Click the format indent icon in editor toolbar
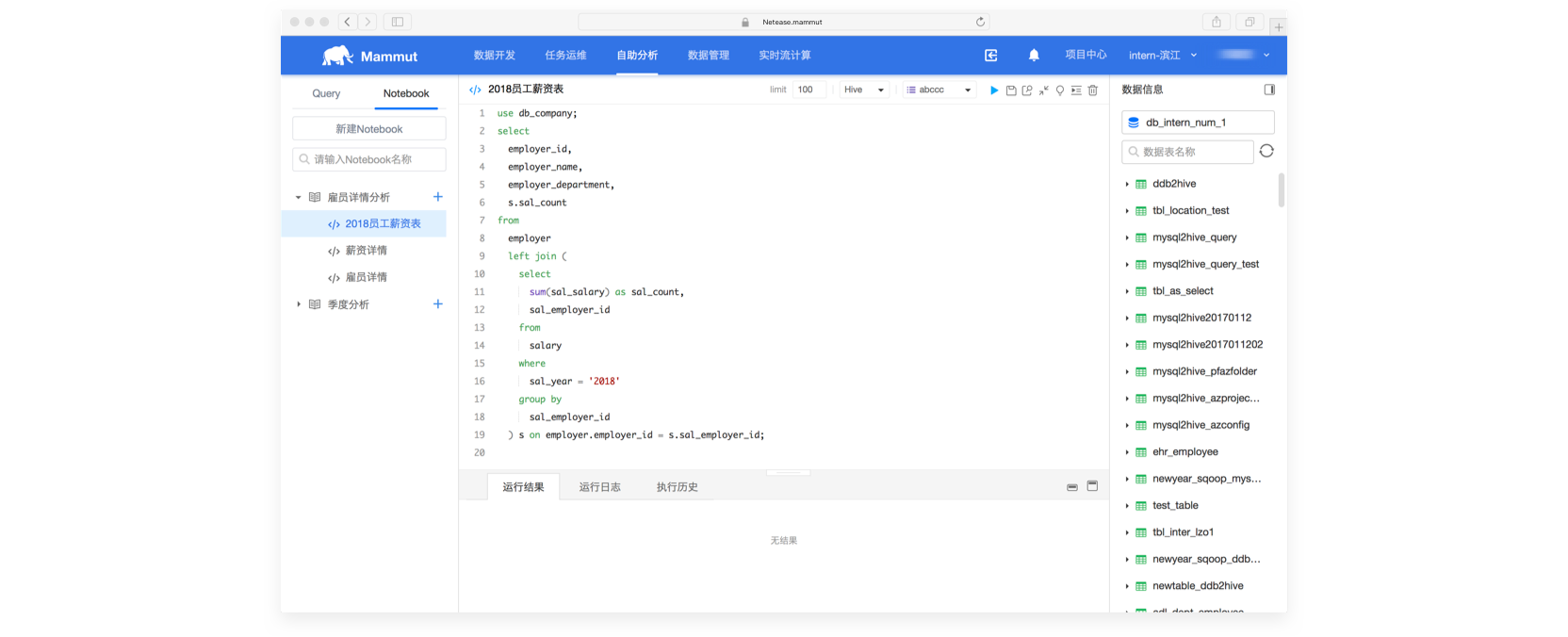Viewport: 1568px width, 637px height. tap(1076, 90)
